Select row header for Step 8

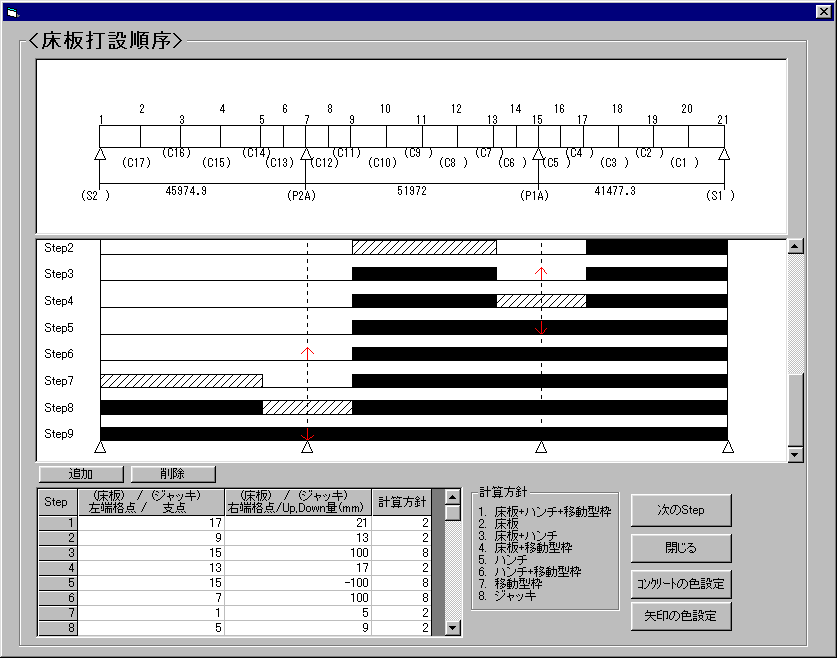click(x=58, y=628)
